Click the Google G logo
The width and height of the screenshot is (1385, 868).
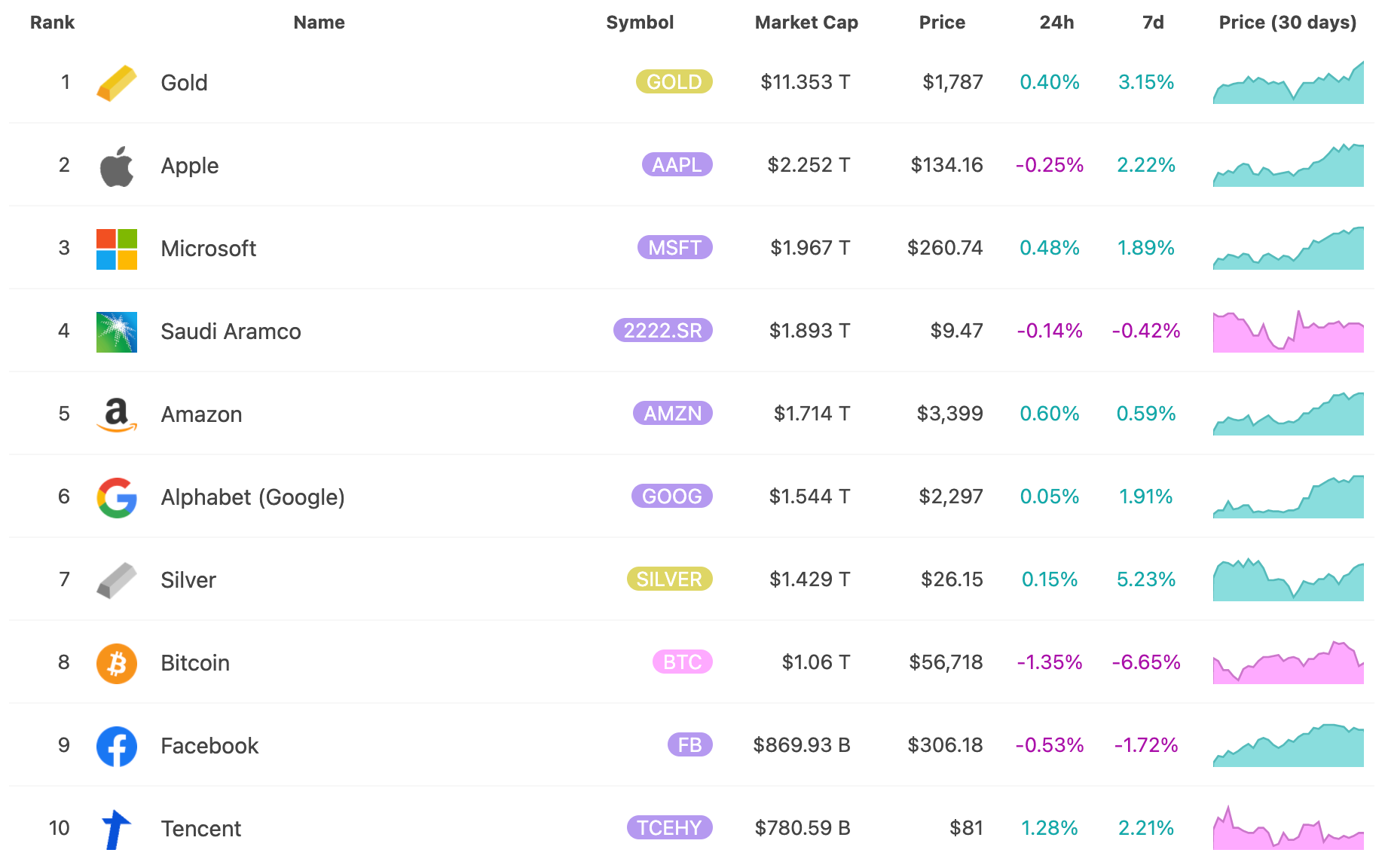click(116, 497)
